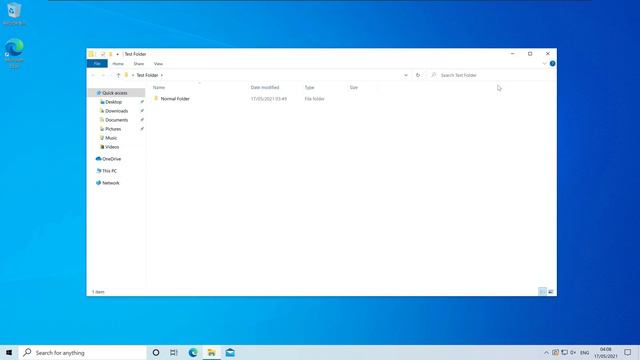Go up one folder level

click(x=118, y=75)
